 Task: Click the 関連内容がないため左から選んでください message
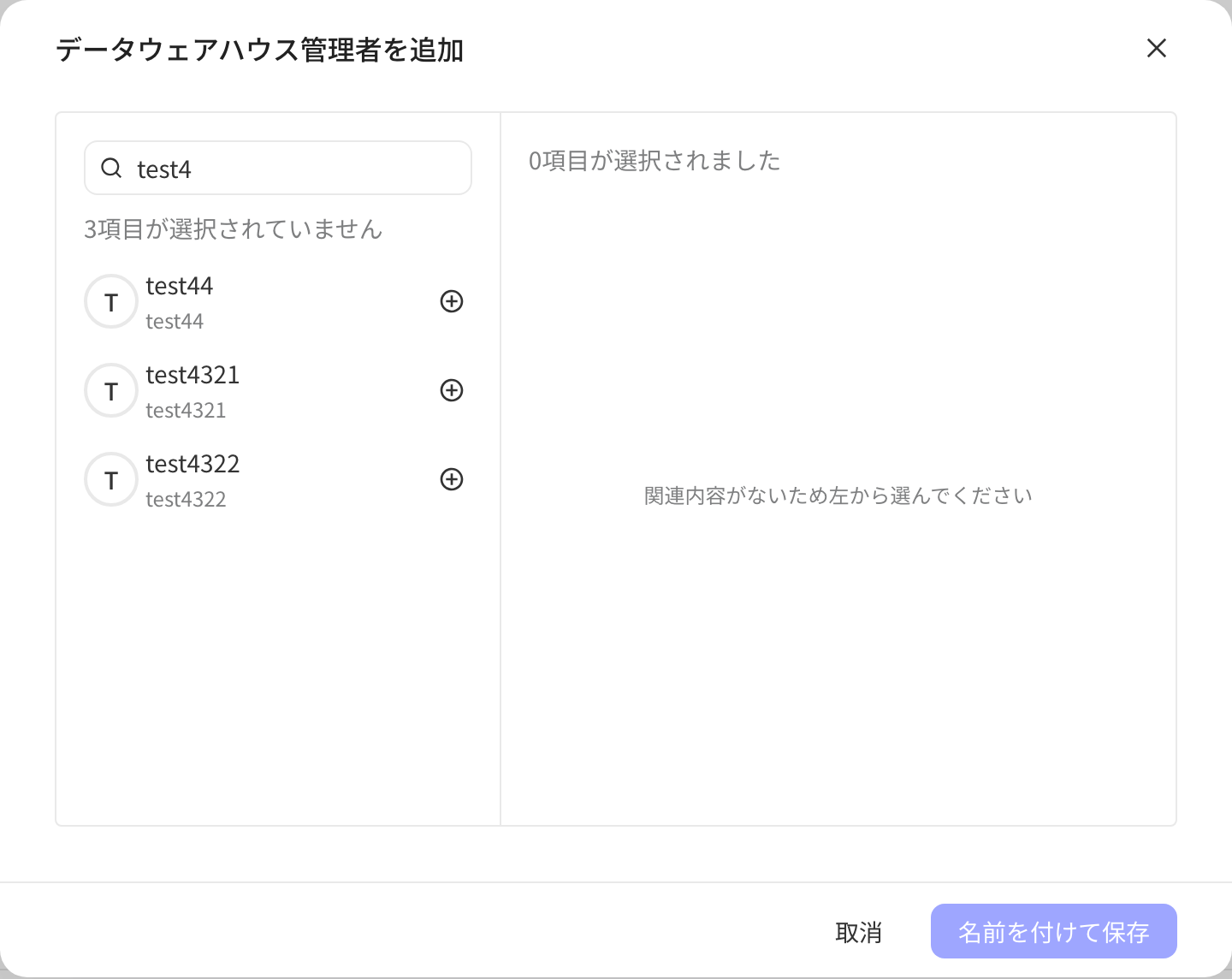click(x=838, y=496)
